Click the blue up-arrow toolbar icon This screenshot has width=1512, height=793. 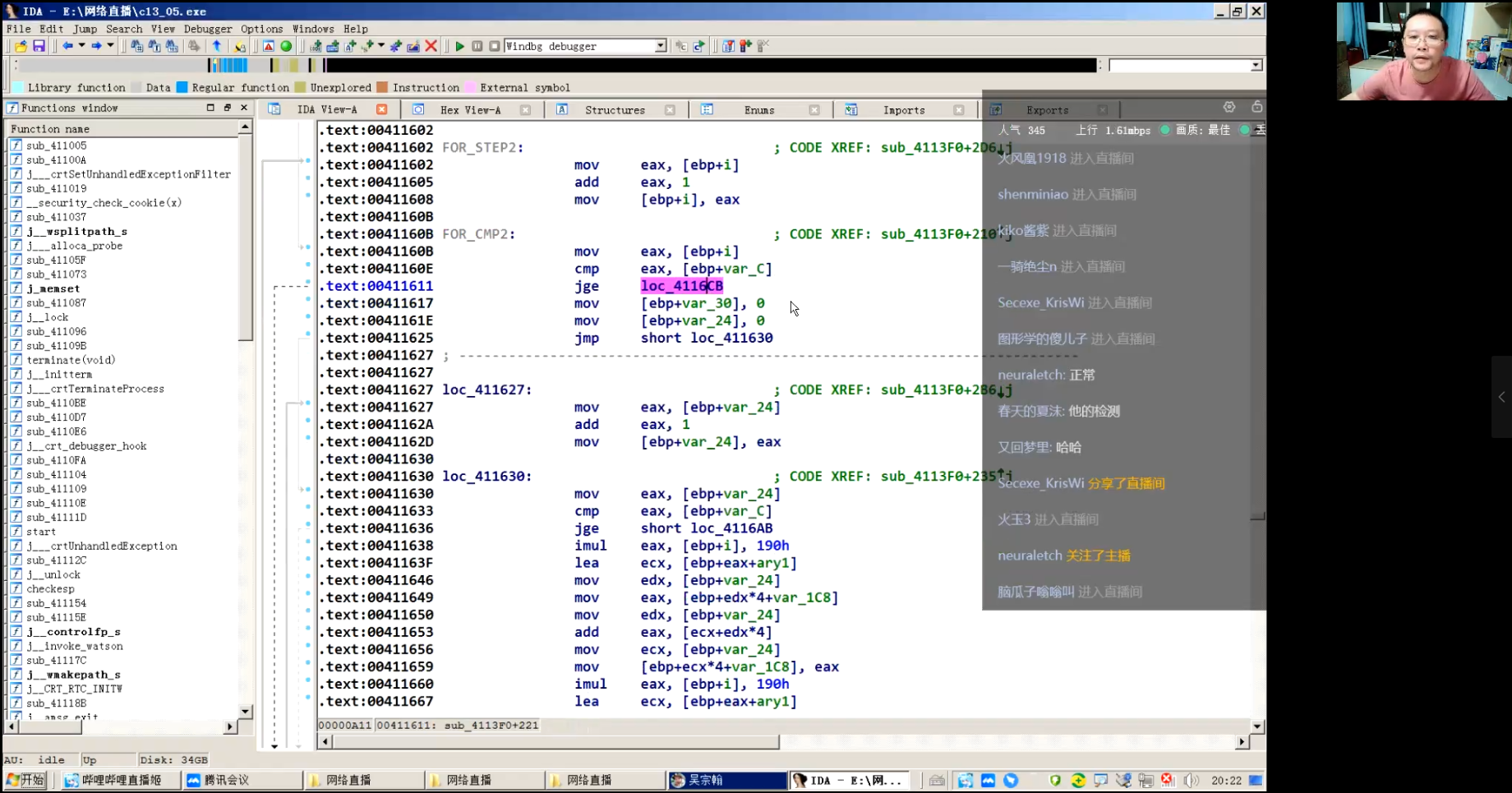pyautogui.click(x=216, y=46)
